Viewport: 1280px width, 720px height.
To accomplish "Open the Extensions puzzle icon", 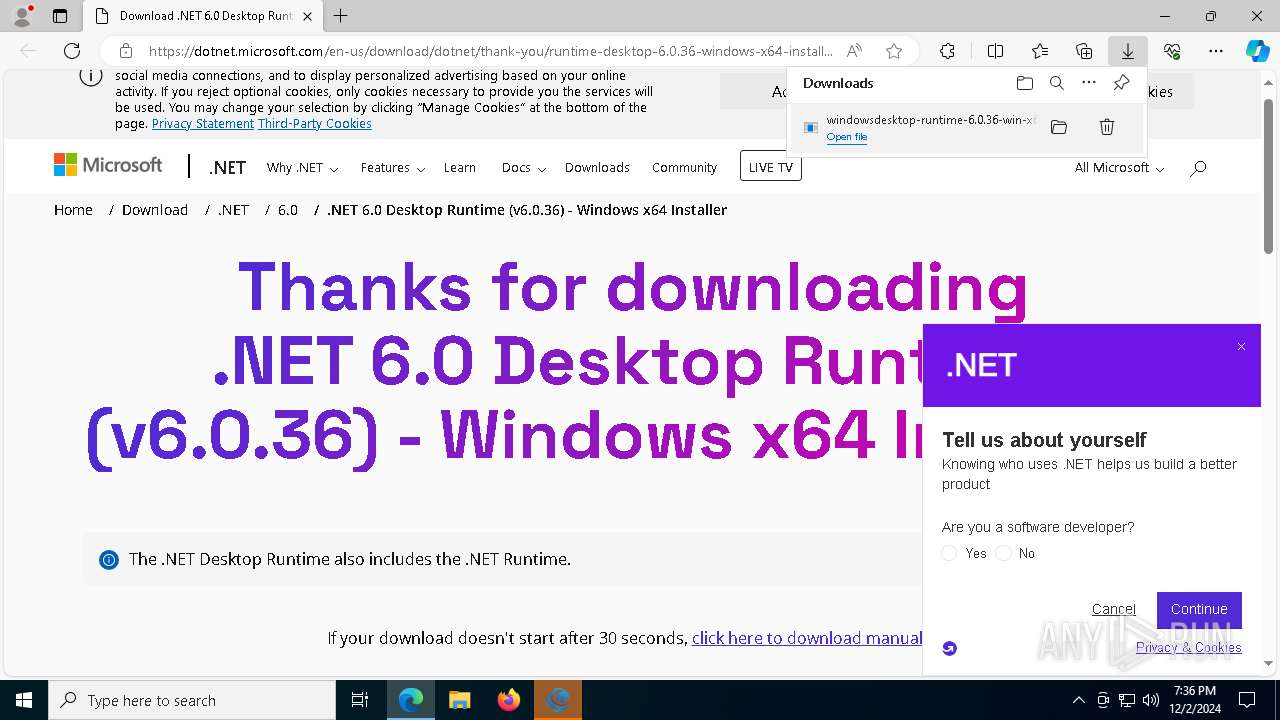I will (x=947, y=51).
